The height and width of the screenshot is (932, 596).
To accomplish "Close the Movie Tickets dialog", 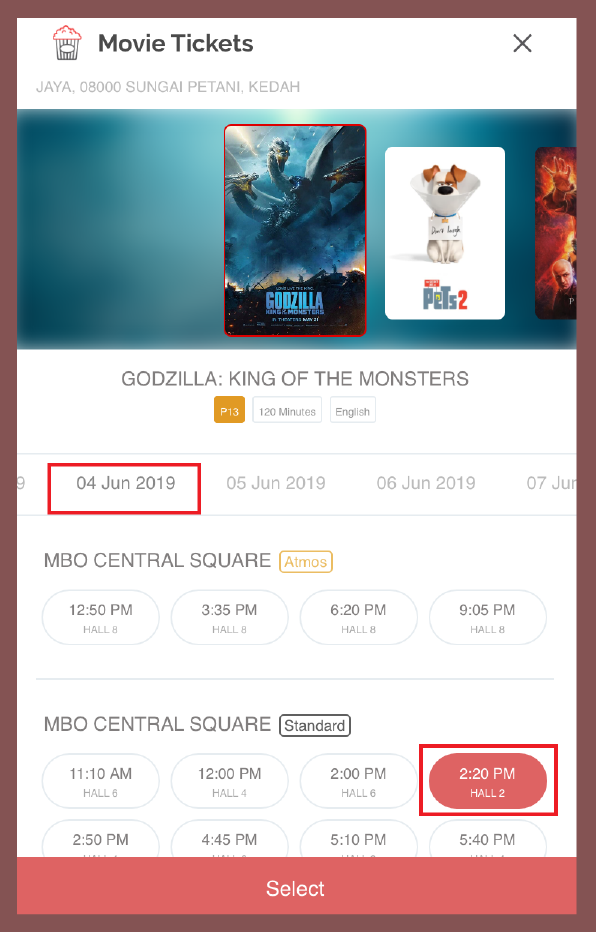I will 522,43.
